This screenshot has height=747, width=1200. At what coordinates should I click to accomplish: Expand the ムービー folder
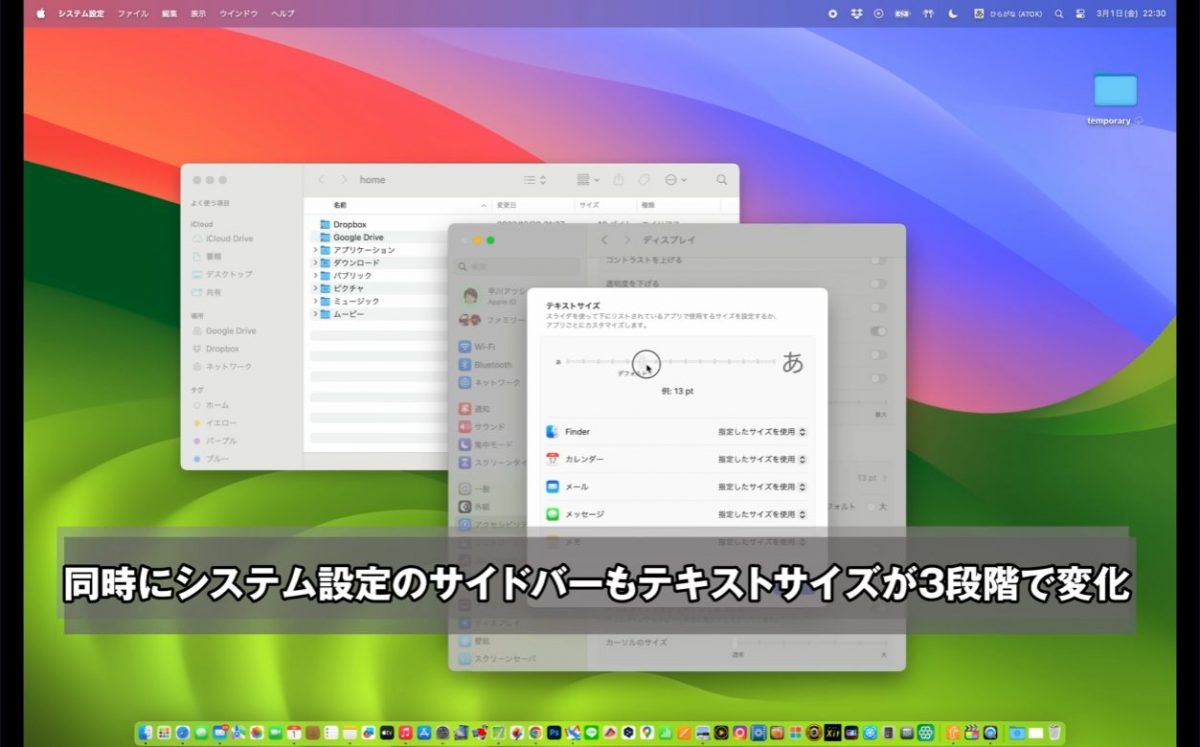316,314
